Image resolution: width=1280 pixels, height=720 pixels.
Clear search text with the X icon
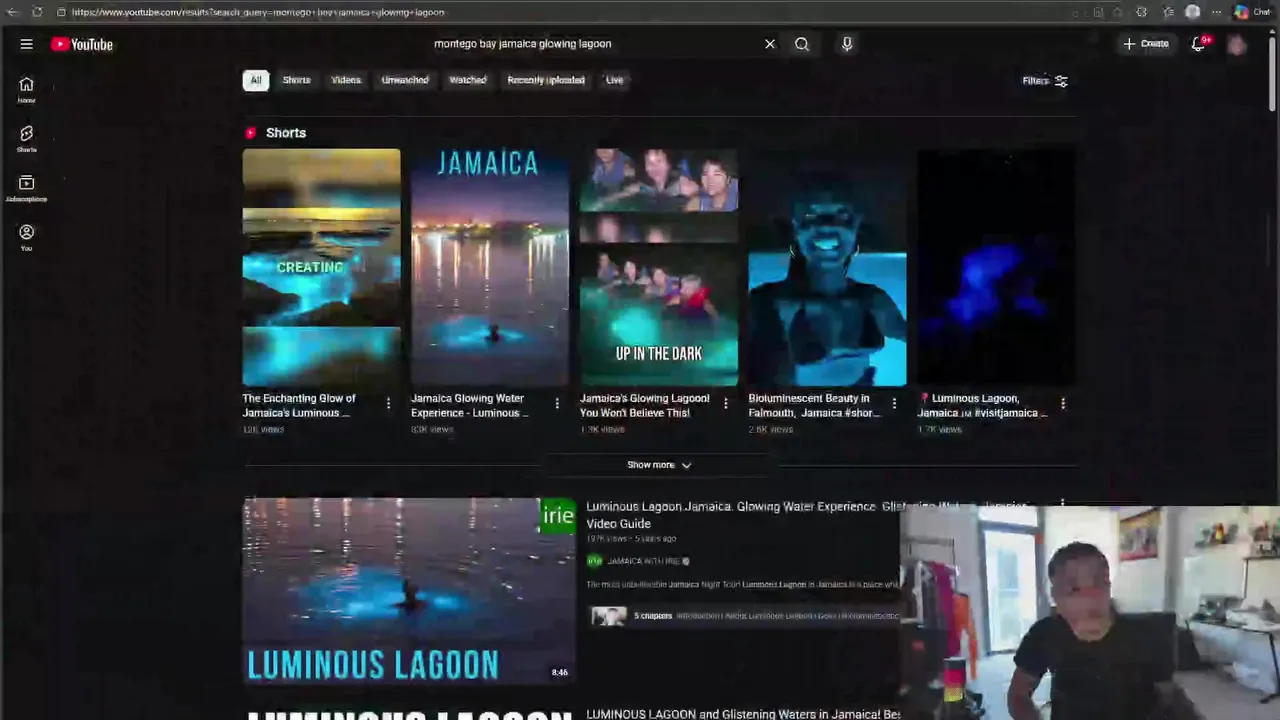[770, 44]
